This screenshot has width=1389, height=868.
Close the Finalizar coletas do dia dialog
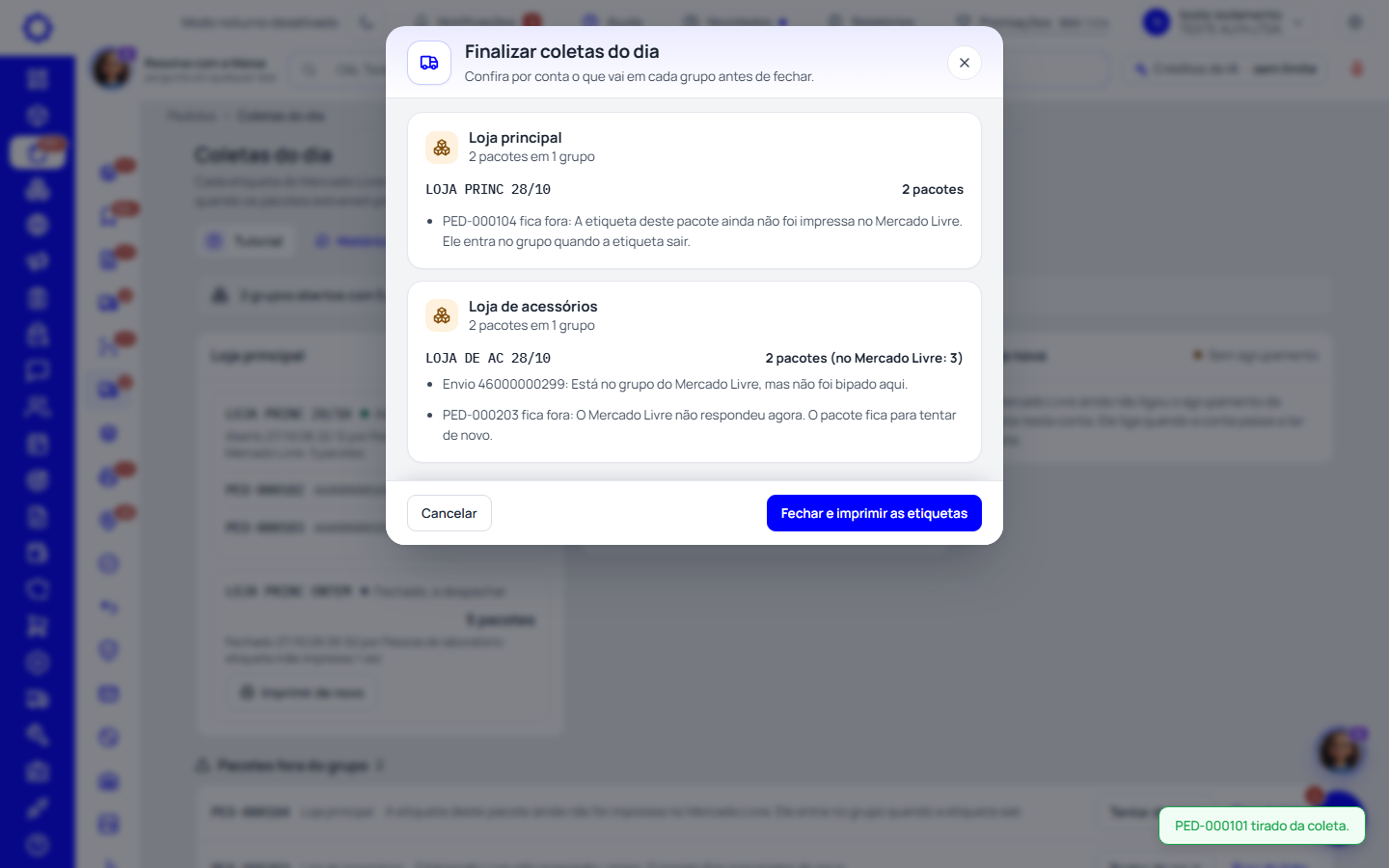[964, 63]
